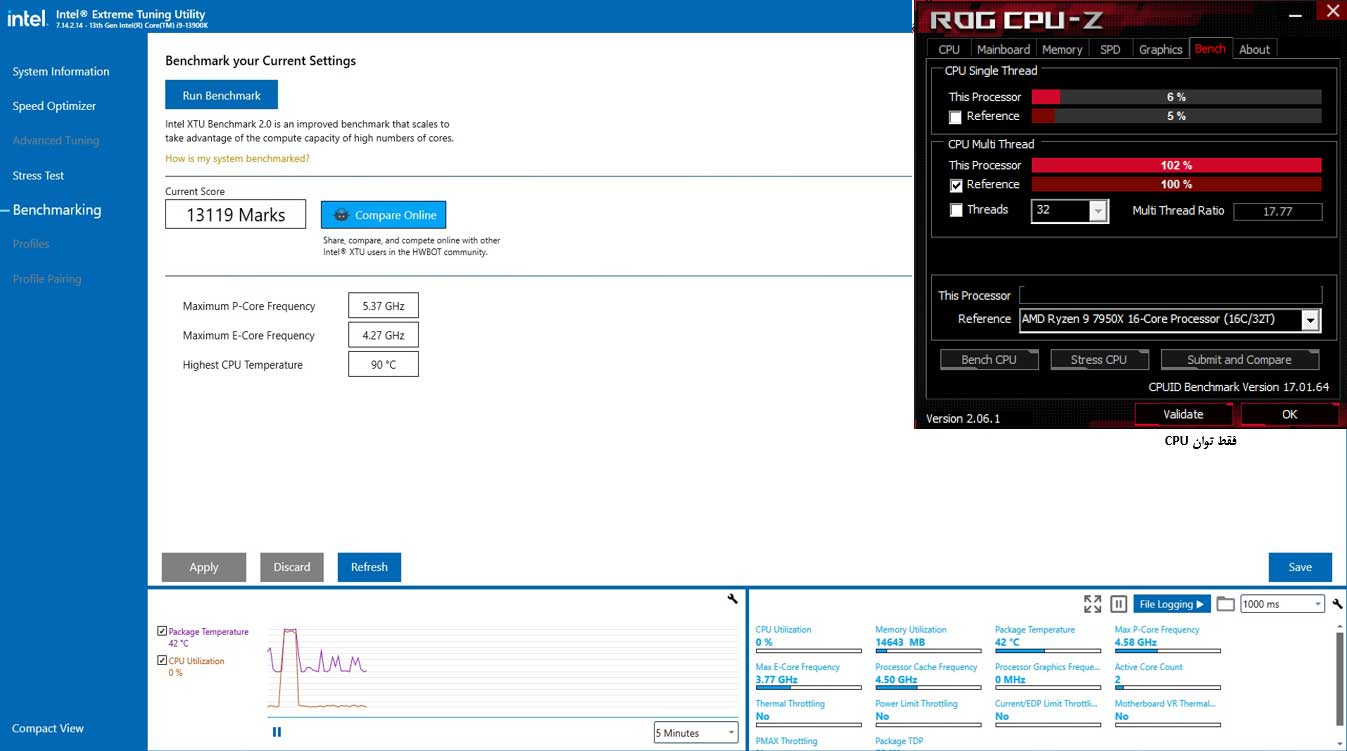Toggle the Threads checkbox in CPU-Z

click(x=956, y=210)
